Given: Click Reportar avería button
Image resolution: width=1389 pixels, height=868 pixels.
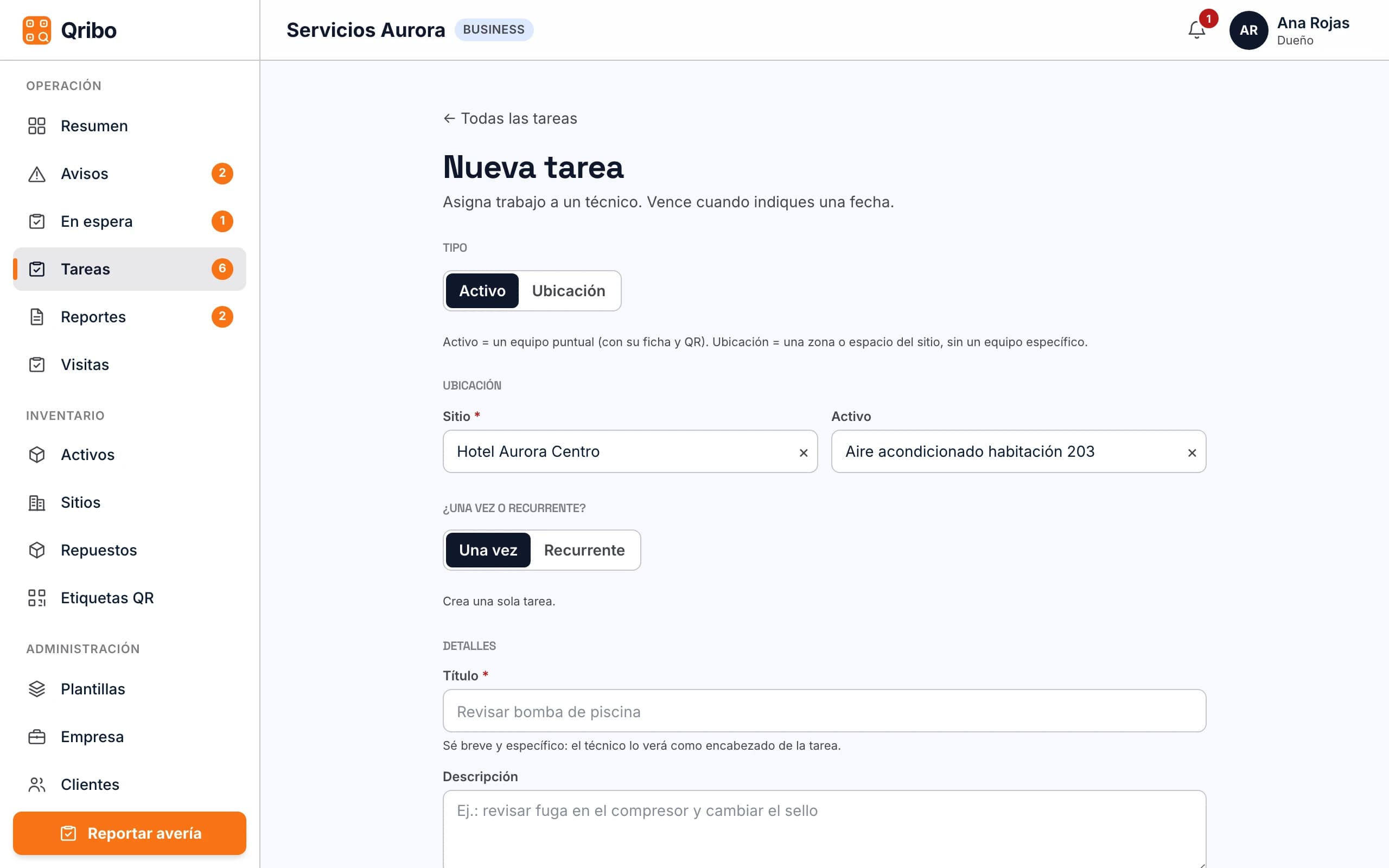Looking at the screenshot, I should click(130, 833).
